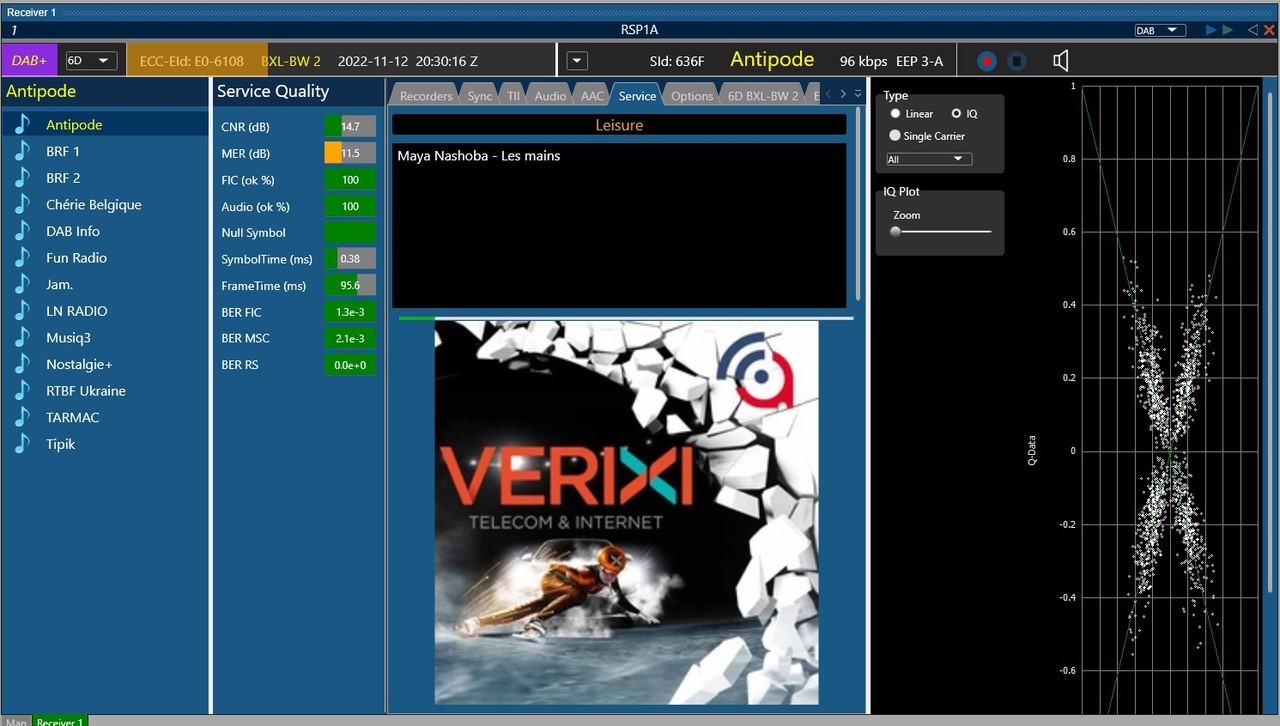Stop recording with the square stop button
1280x726 pixels.
click(x=1017, y=61)
